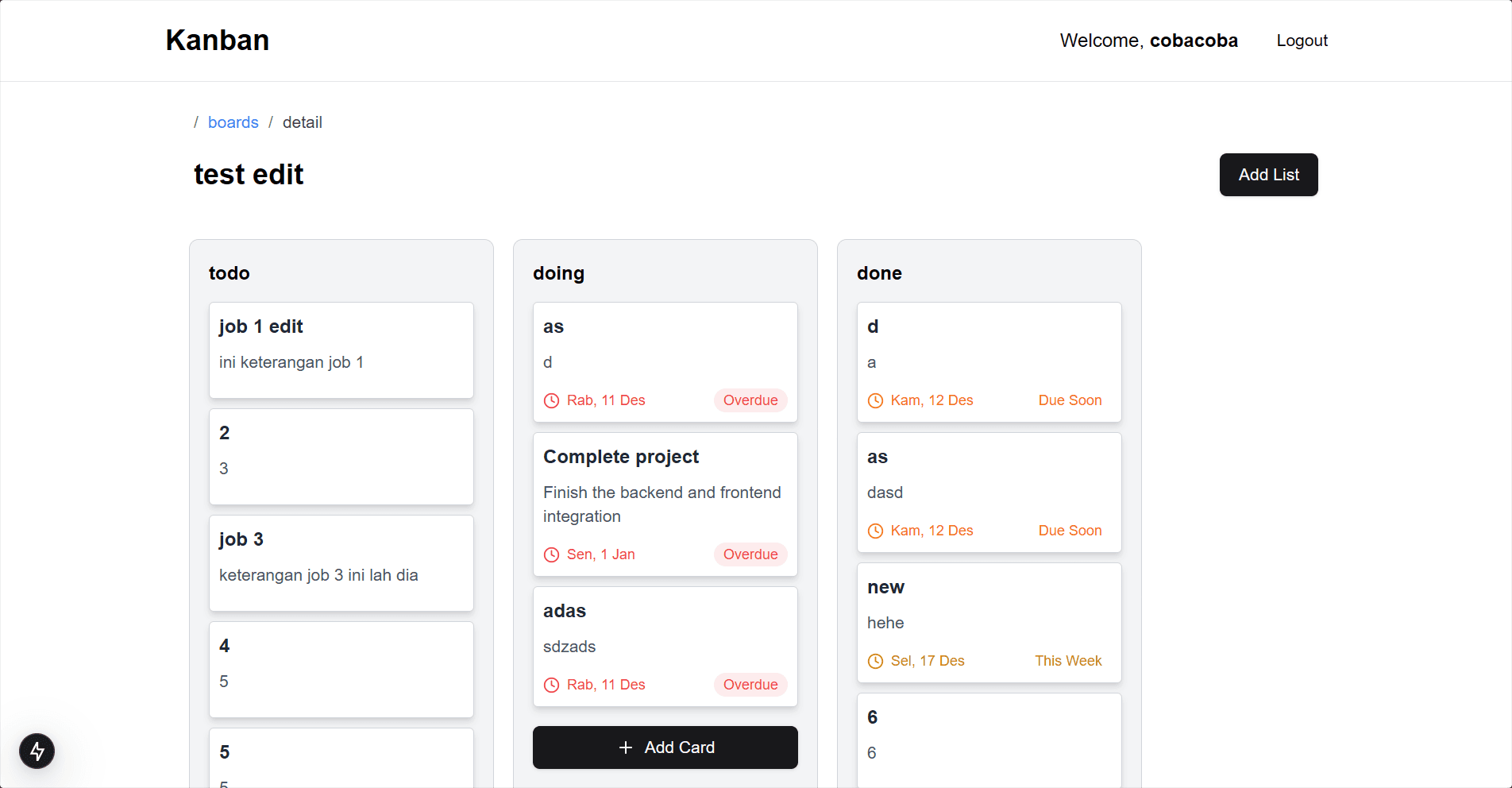Click the clock icon on the 'as' card in done

[x=876, y=531]
